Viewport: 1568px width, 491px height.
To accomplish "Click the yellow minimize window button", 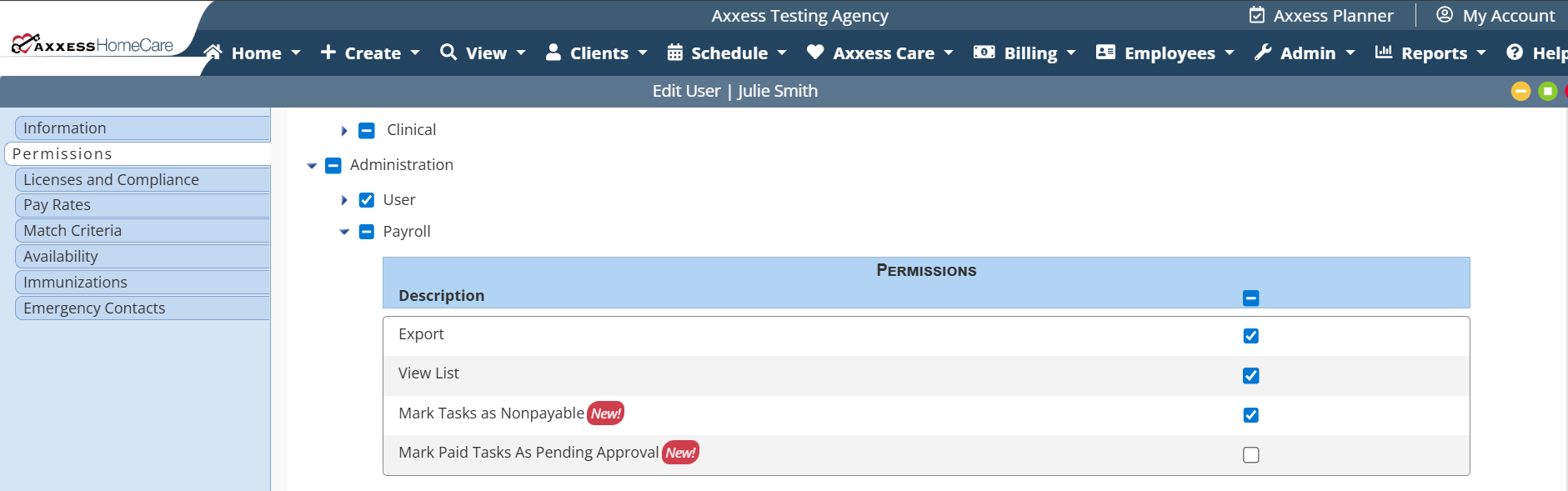I will 1520,91.
